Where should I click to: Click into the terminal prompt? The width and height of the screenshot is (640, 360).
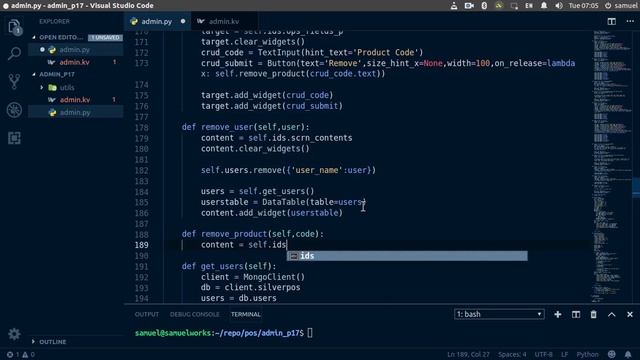310,333
